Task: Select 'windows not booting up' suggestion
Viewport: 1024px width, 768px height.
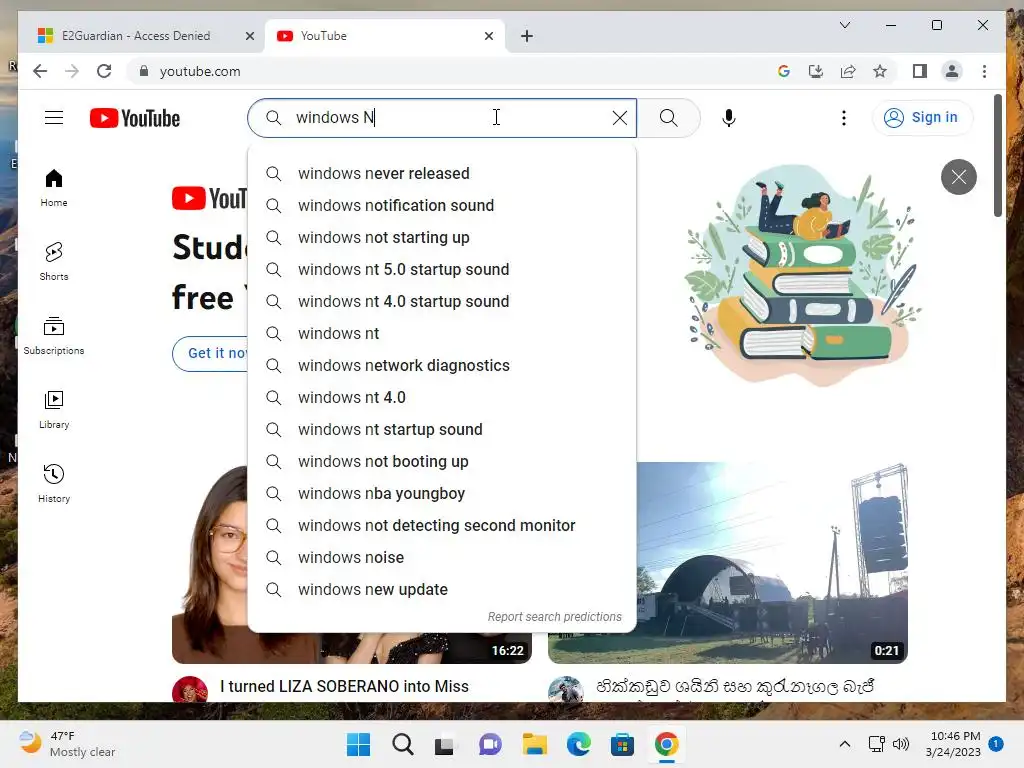Action: pos(442,462)
